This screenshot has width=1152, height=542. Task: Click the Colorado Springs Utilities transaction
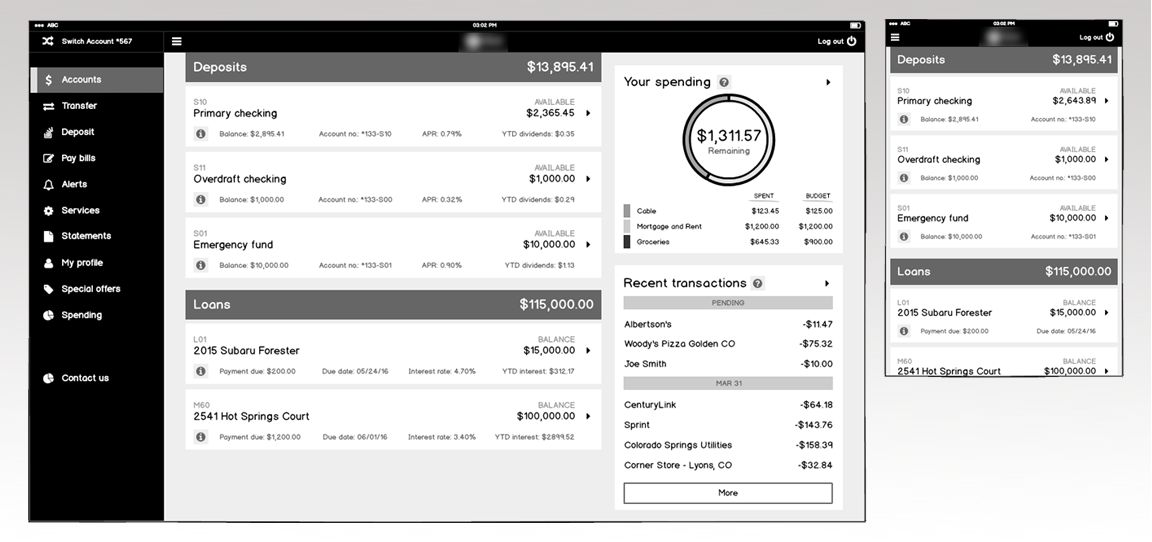tap(728, 445)
